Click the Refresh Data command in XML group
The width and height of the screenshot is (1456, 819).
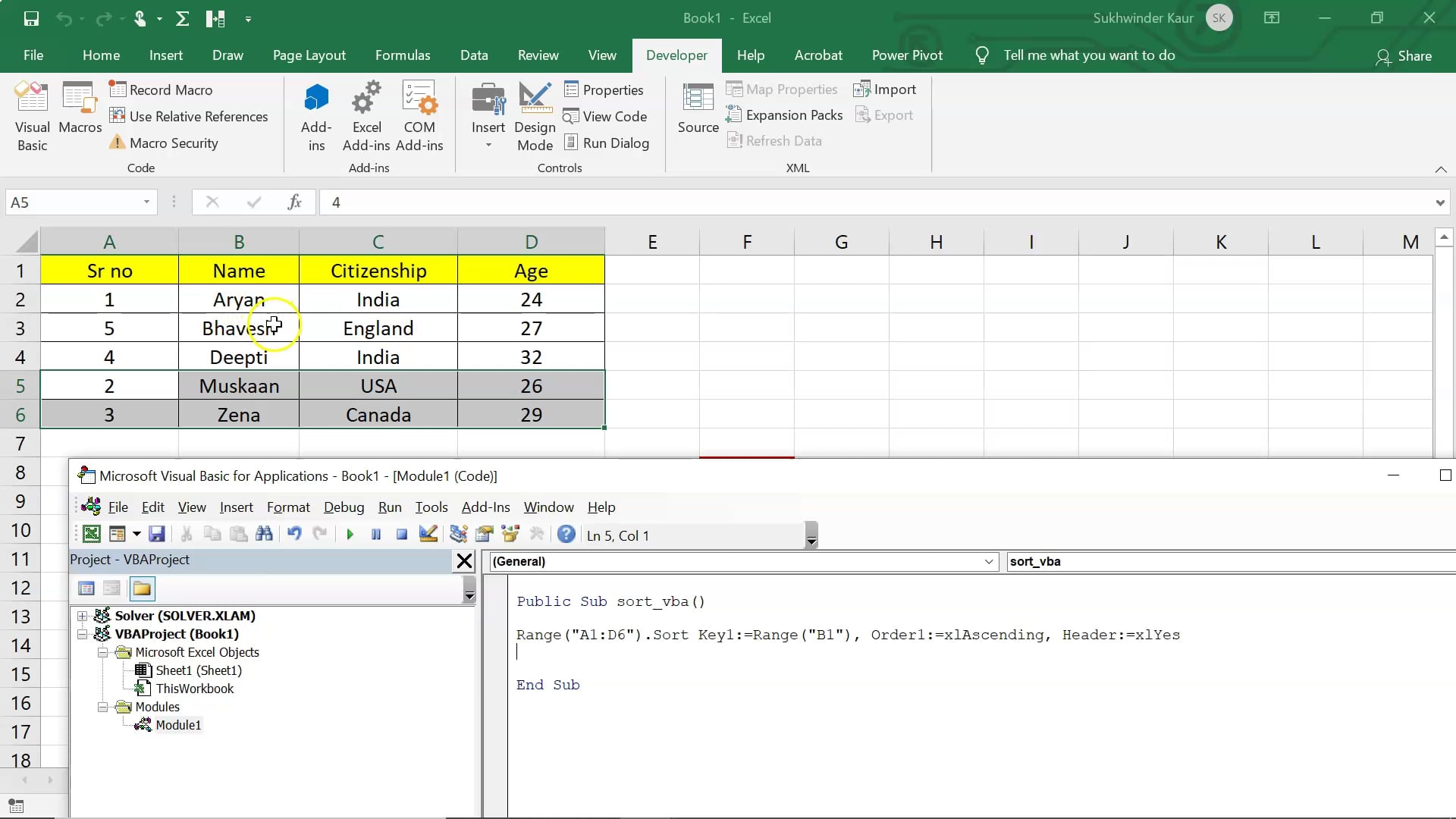pos(775,140)
